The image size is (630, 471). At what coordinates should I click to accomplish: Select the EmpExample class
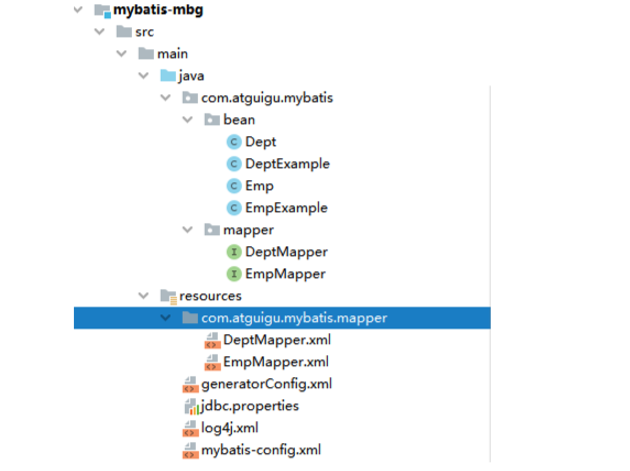coord(286,208)
